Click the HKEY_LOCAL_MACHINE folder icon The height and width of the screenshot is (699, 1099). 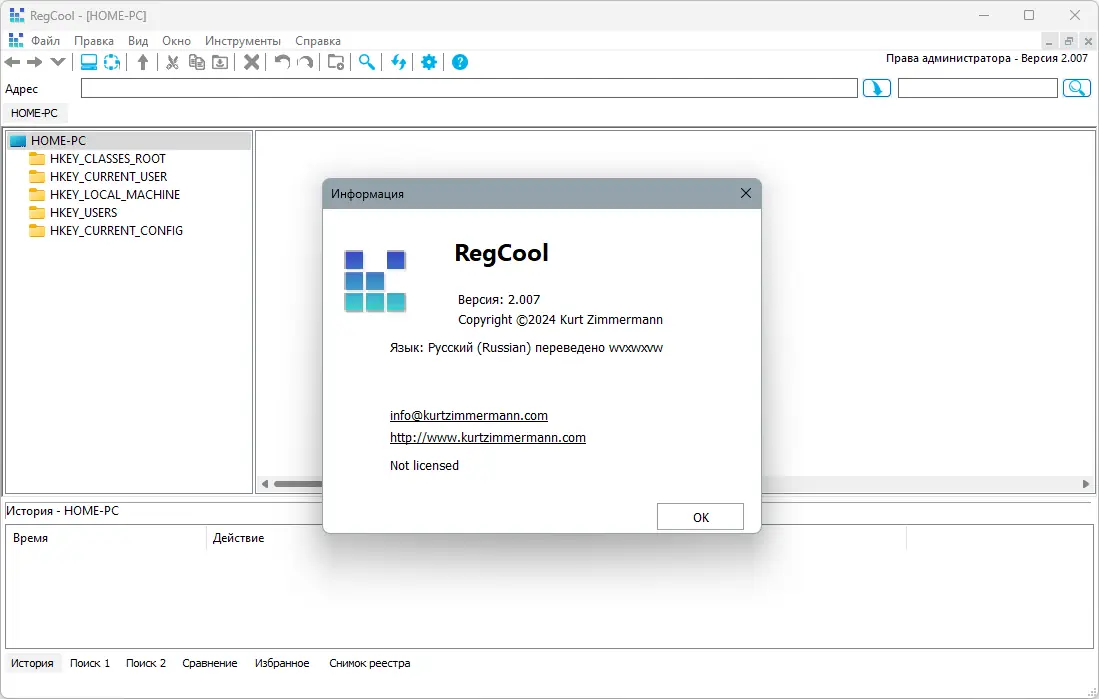[37, 195]
